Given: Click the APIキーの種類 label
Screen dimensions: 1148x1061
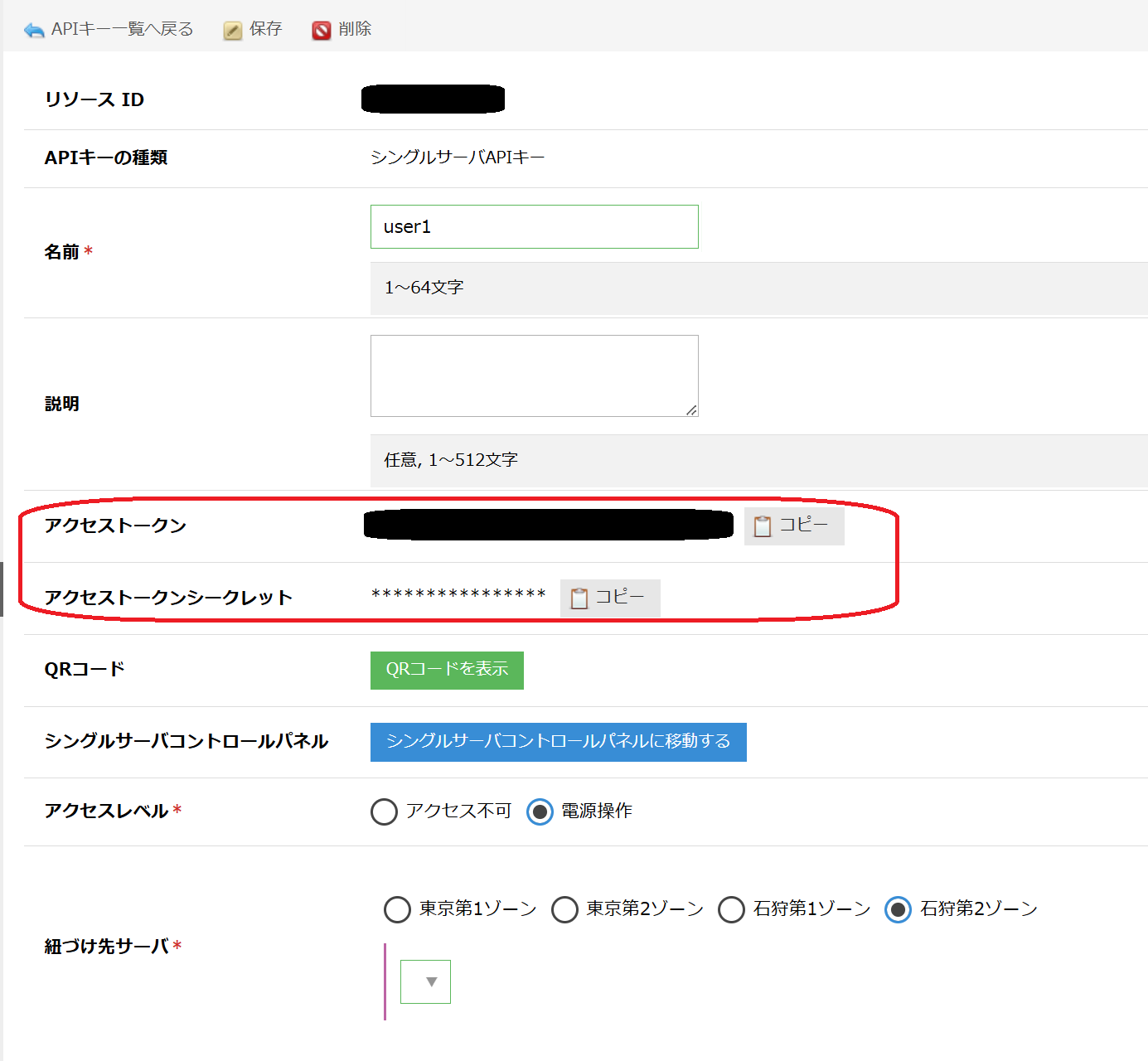Looking at the screenshot, I should [106, 157].
